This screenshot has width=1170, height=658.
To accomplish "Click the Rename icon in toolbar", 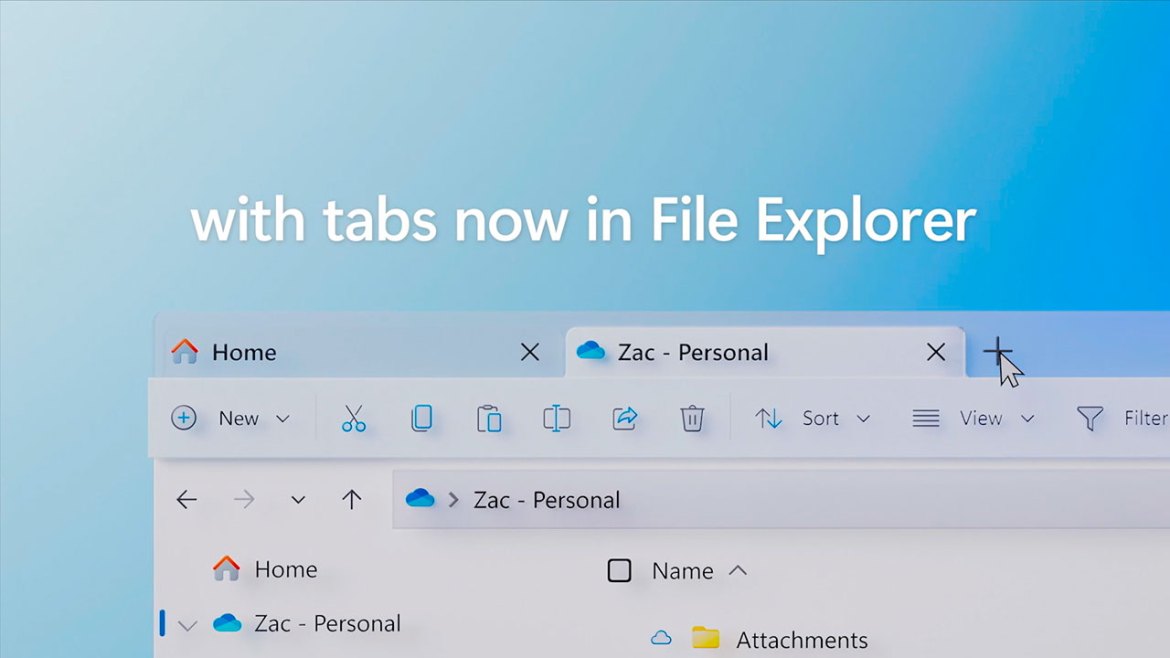I will (557, 419).
